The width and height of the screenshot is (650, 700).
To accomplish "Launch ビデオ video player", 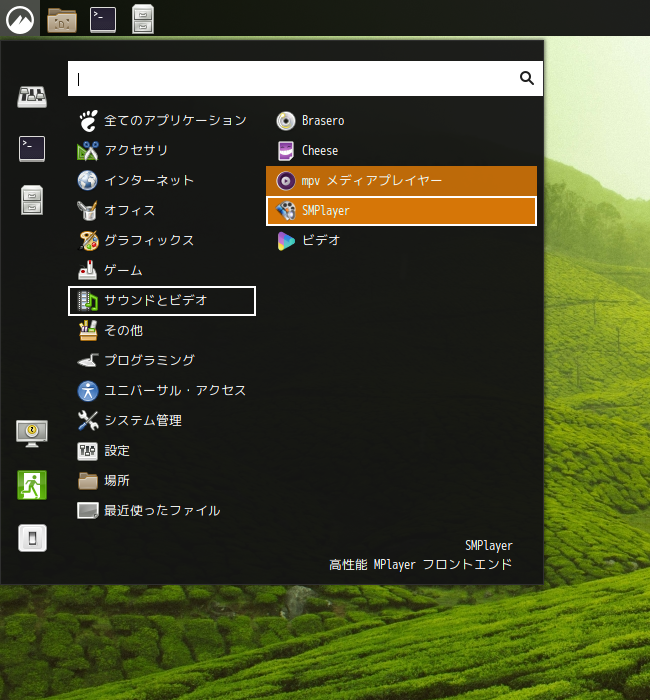I will tap(401, 240).
